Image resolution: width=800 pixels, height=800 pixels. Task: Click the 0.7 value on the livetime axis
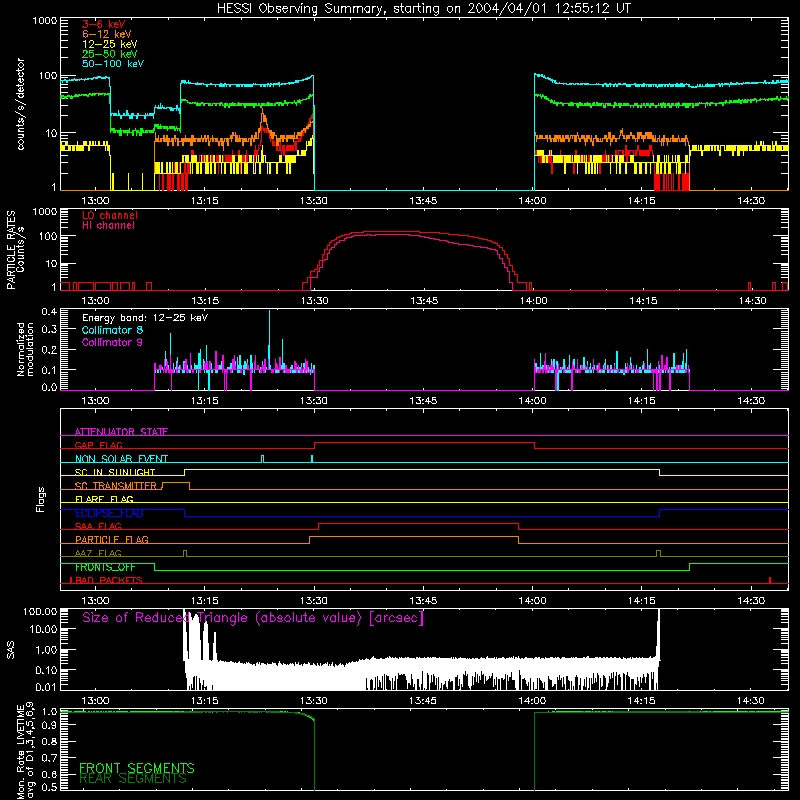pos(49,758)
